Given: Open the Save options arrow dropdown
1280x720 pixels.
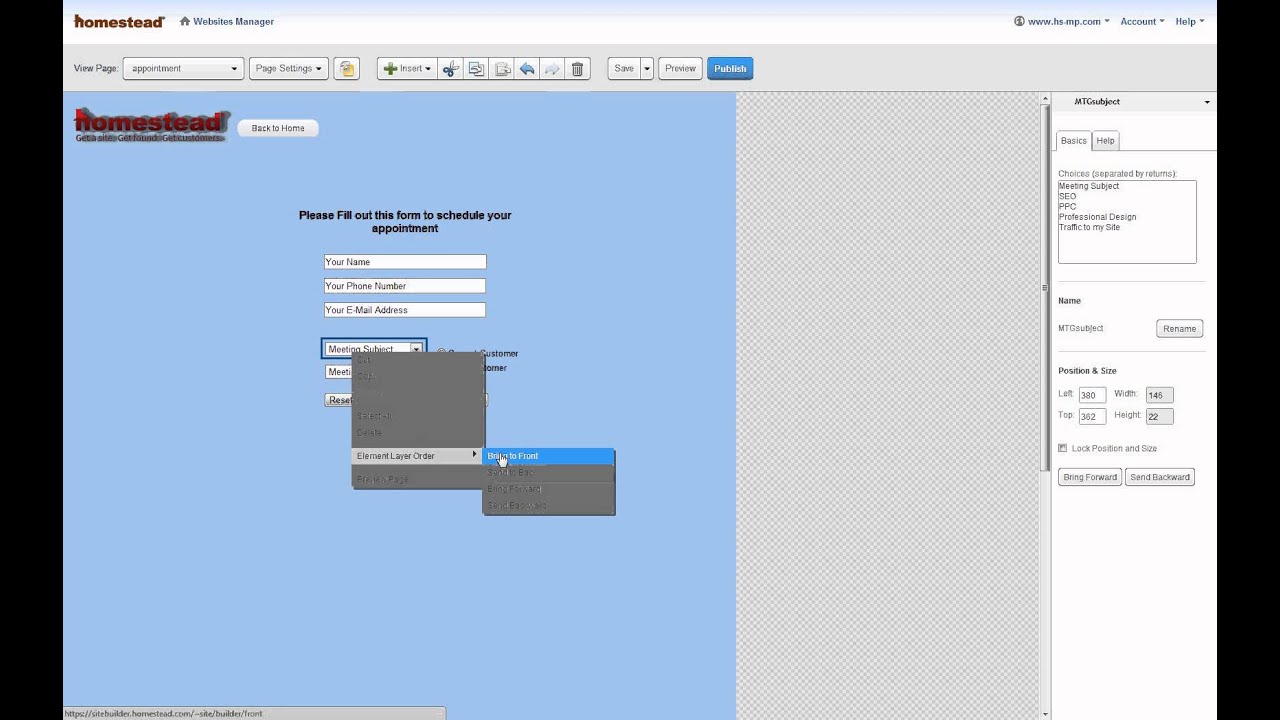Looking at the screenshot, I should pos(647,69).
